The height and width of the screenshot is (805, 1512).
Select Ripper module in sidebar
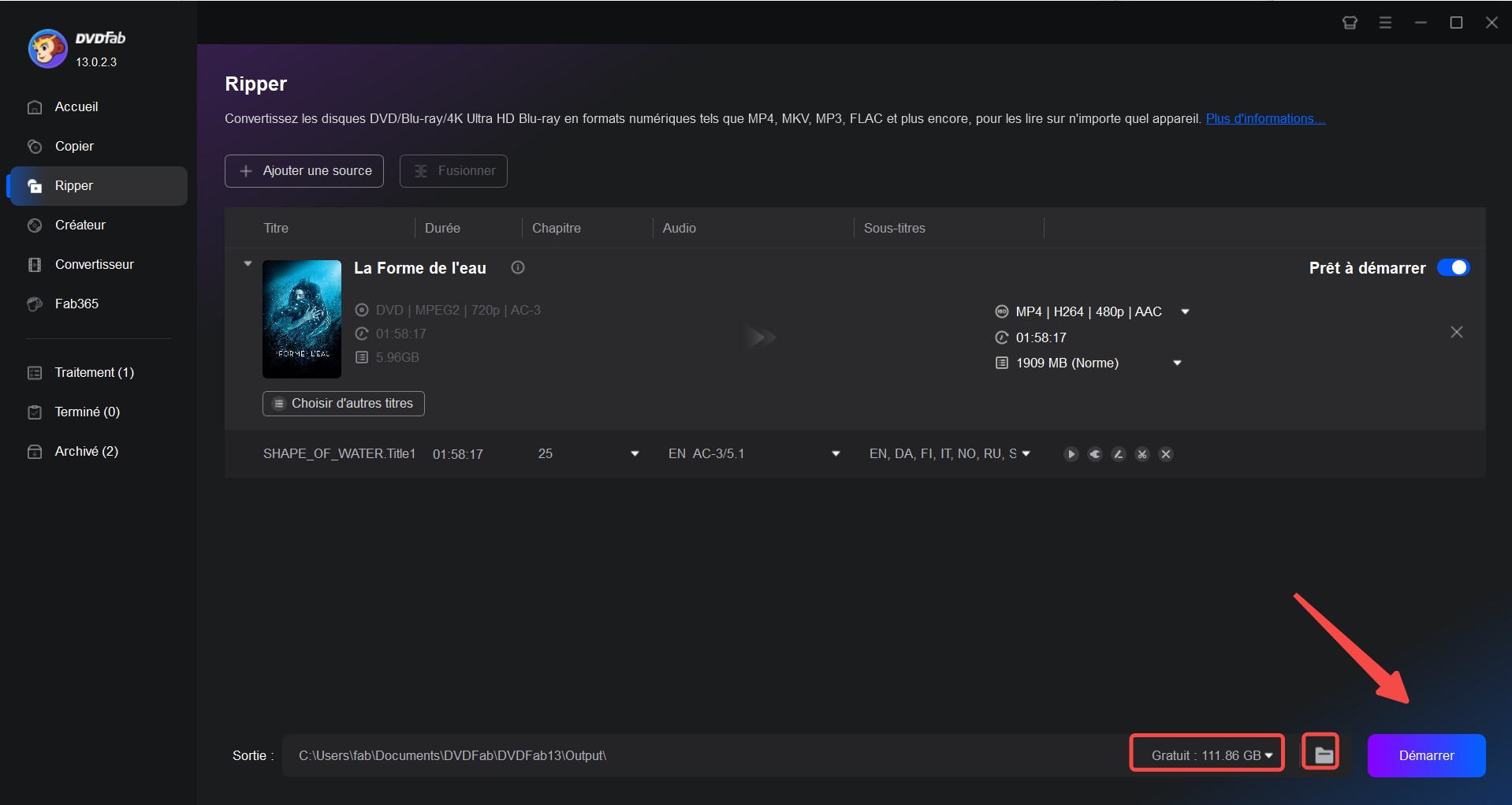click(97, 185)
